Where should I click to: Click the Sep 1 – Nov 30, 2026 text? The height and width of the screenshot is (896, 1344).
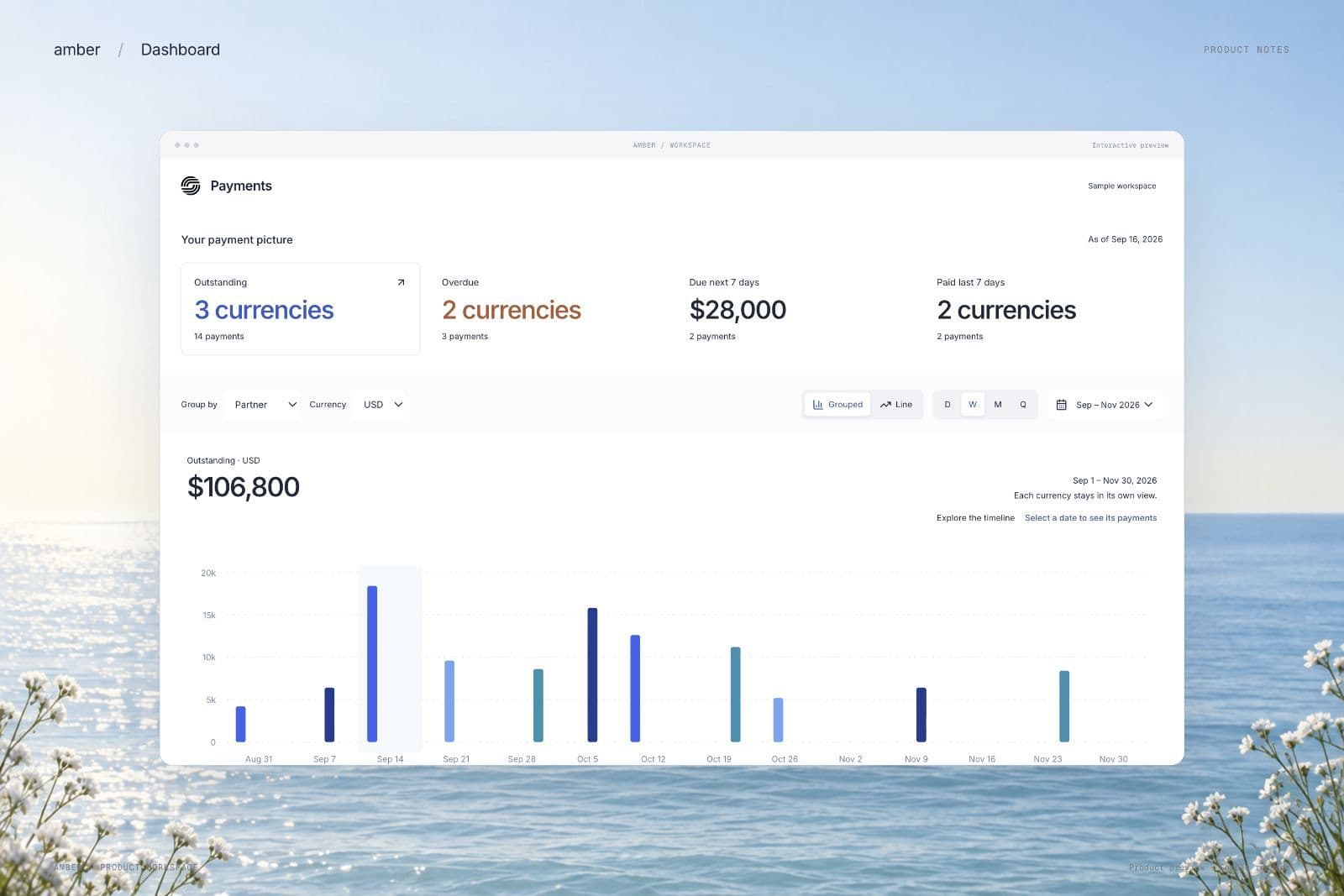tap(1115, 481)
